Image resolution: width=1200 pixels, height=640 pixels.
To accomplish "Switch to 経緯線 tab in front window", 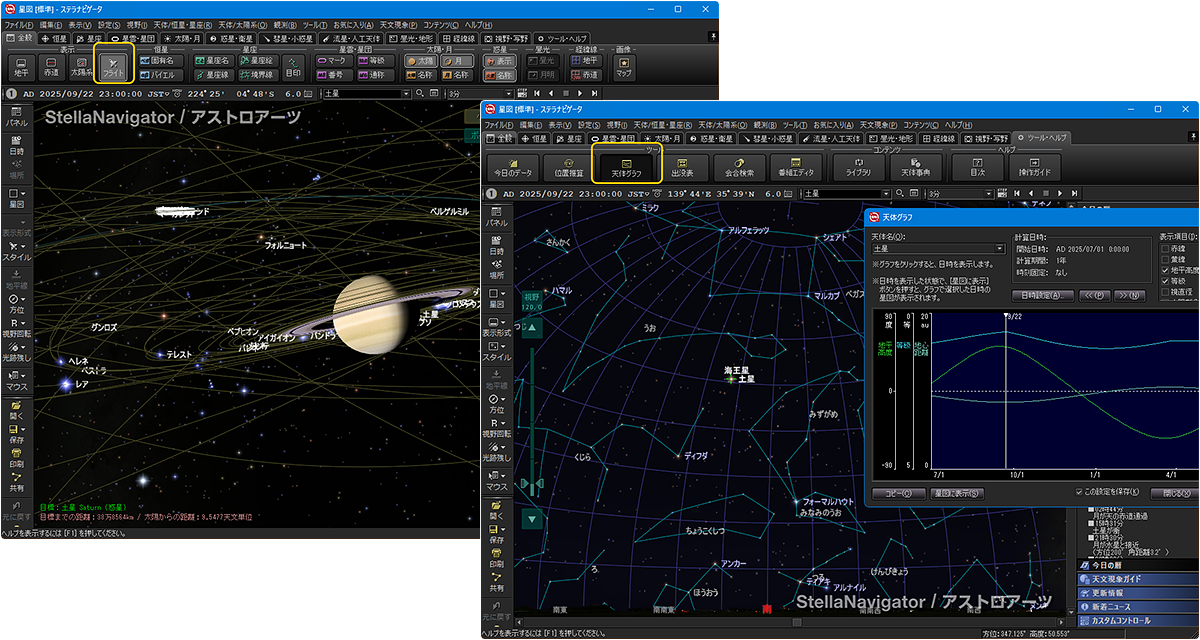I will (941, 138).
